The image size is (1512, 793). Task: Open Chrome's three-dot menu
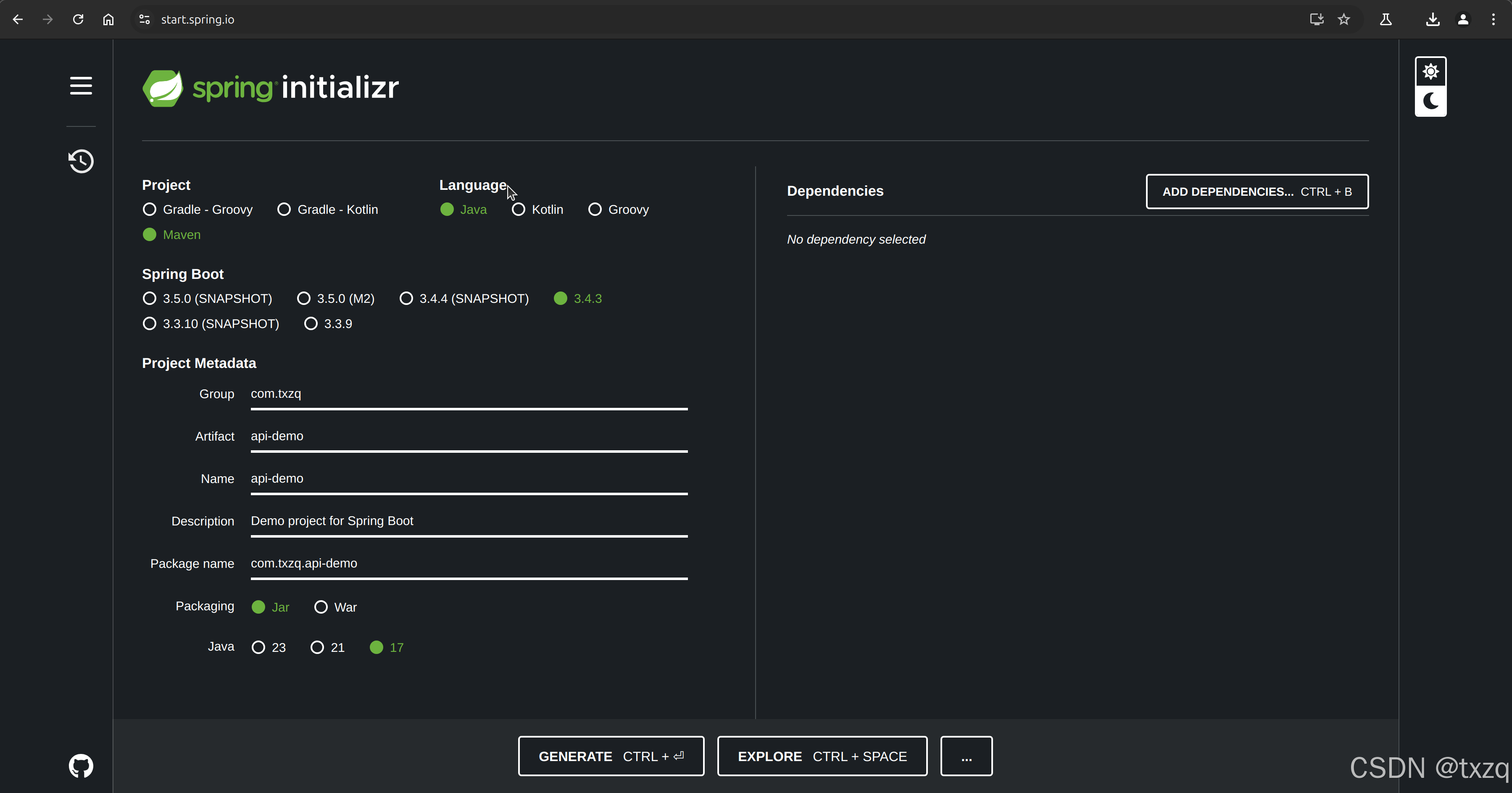[1493, 19]
